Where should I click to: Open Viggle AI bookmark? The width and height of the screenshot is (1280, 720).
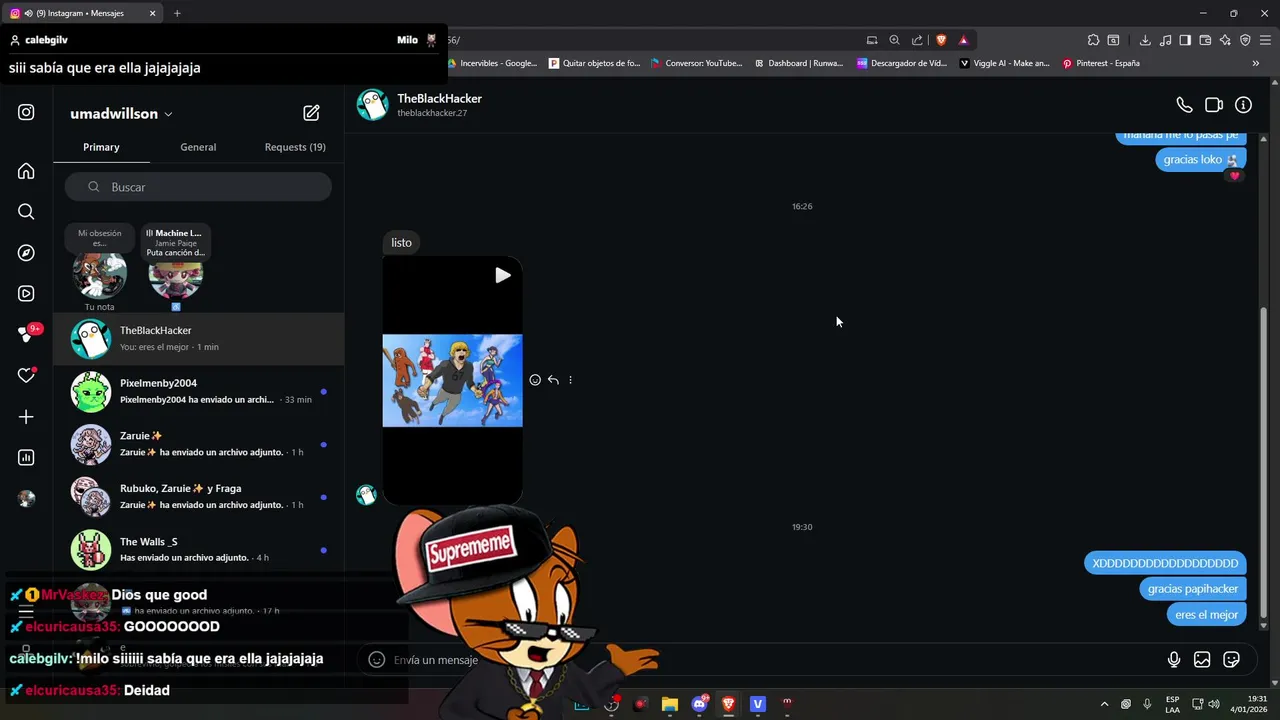[1004, 63]
